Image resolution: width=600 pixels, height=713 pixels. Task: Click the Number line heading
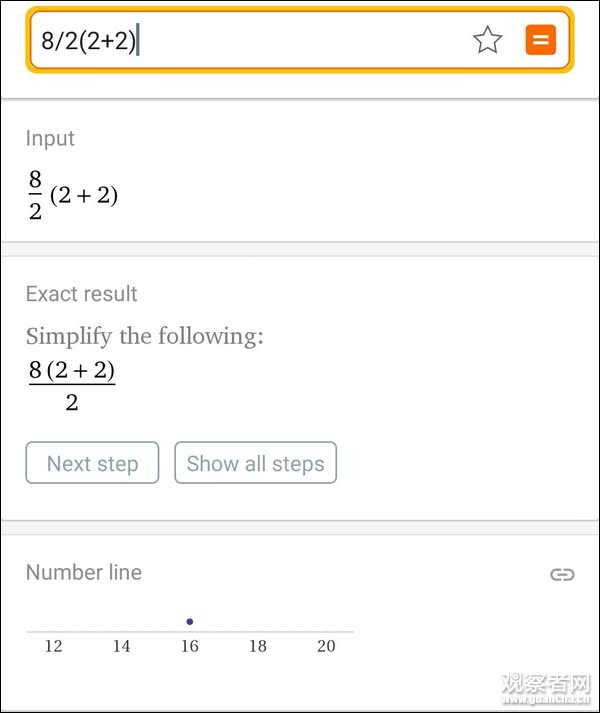pyautogui.click(x=83, y=572)
